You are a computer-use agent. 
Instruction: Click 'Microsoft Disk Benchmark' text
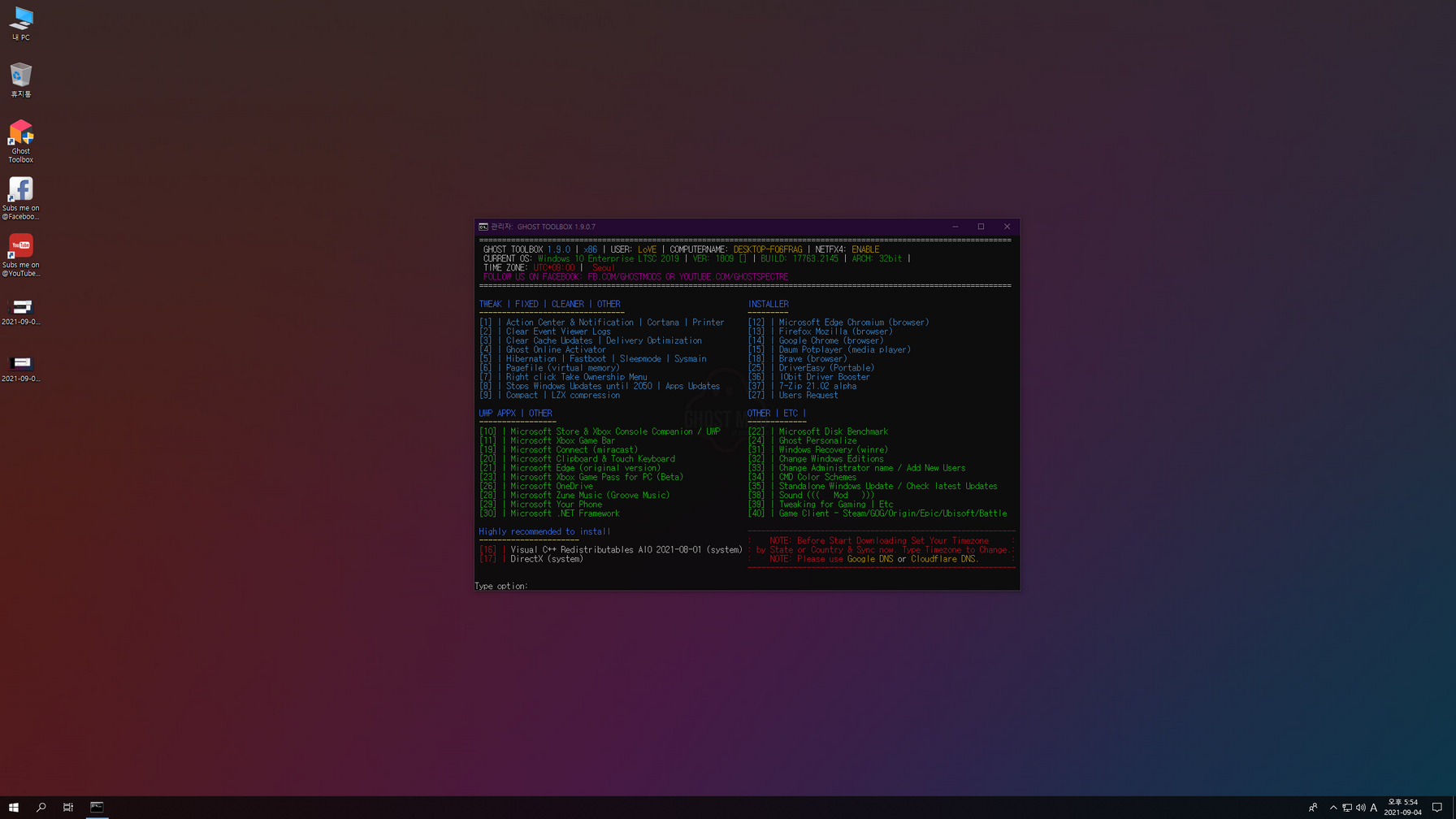click(834, 431)
